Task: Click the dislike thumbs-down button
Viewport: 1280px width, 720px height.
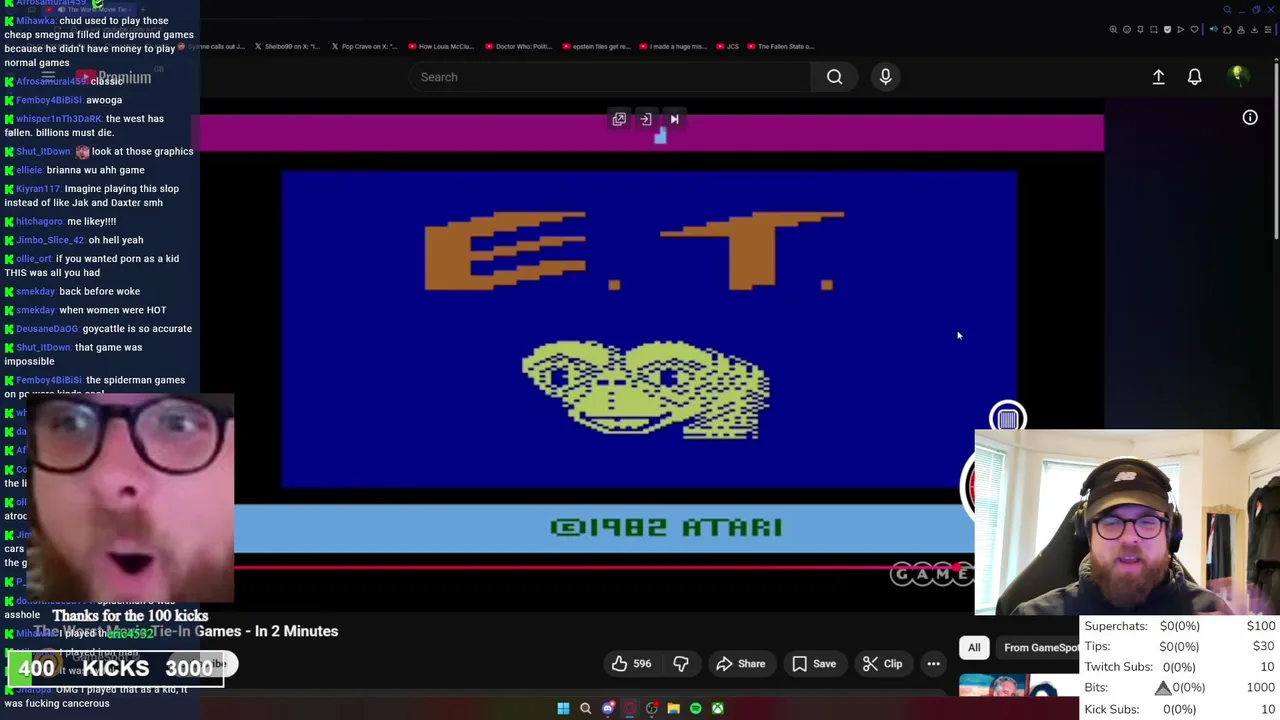Action: tap(681, 664)
